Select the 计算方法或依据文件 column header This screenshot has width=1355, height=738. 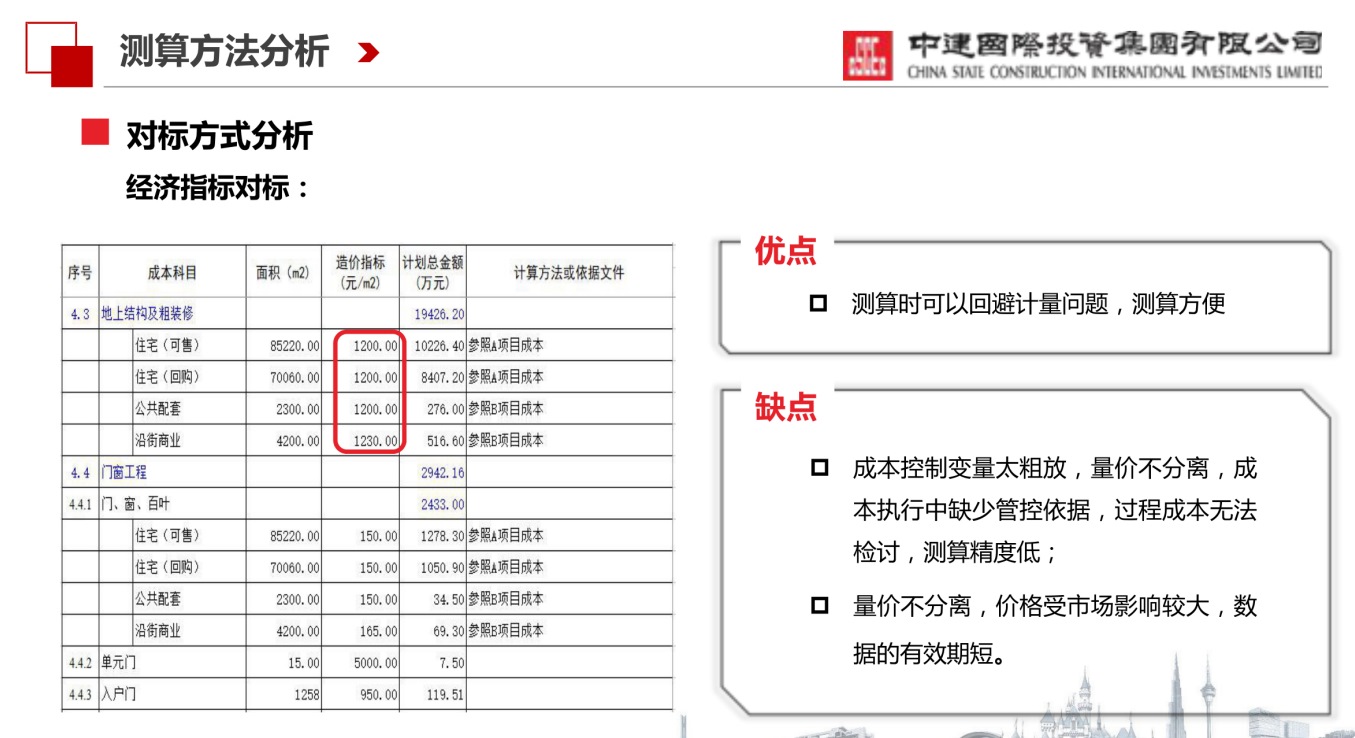click(x=569, y=272)
